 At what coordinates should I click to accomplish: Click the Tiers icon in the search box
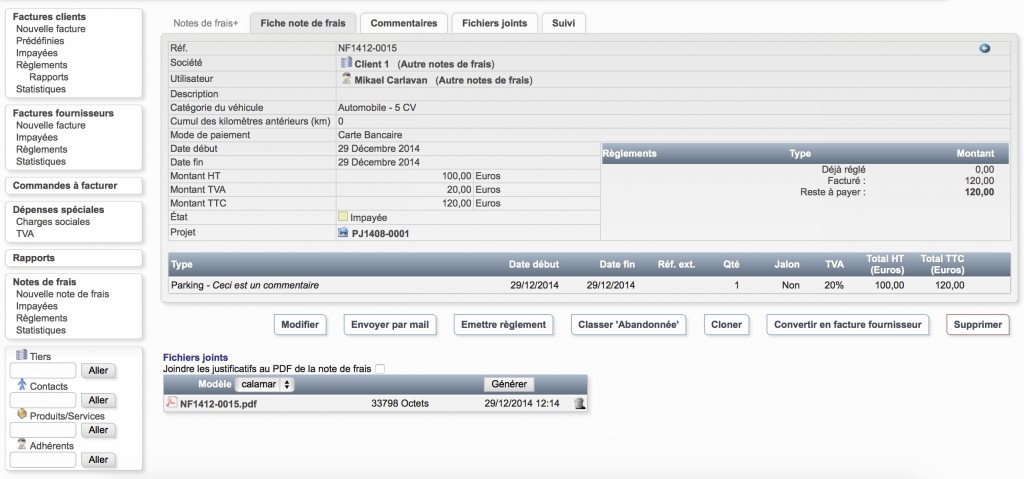point(21,355)
